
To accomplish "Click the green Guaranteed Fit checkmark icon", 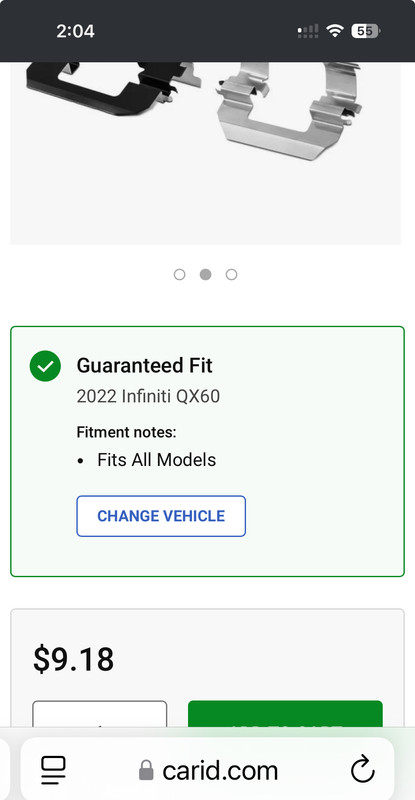I will (45, 366).
